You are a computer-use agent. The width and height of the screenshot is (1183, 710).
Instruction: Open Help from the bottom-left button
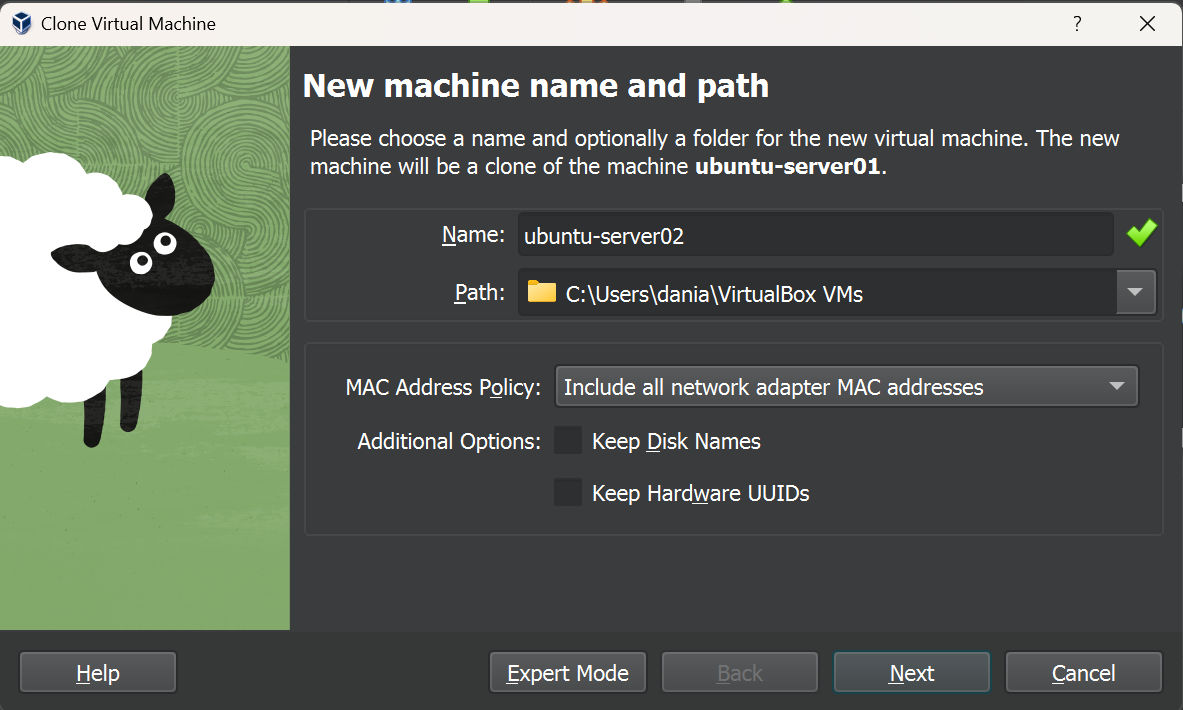[98, 673]
